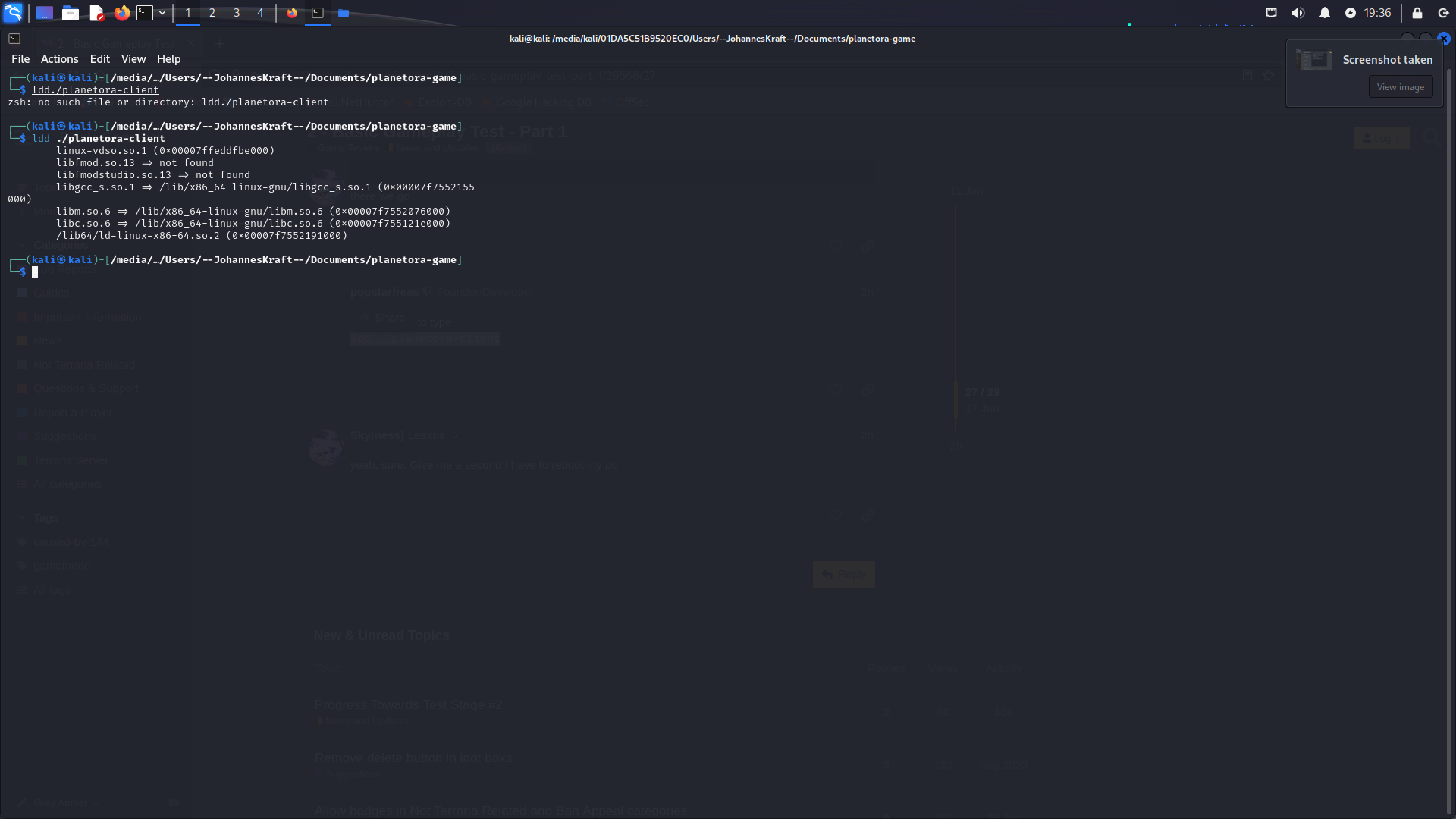Open the volume control icon
Image resolution: width=1456 pixels, height=819 pixels.
(x=1298, y=12)
